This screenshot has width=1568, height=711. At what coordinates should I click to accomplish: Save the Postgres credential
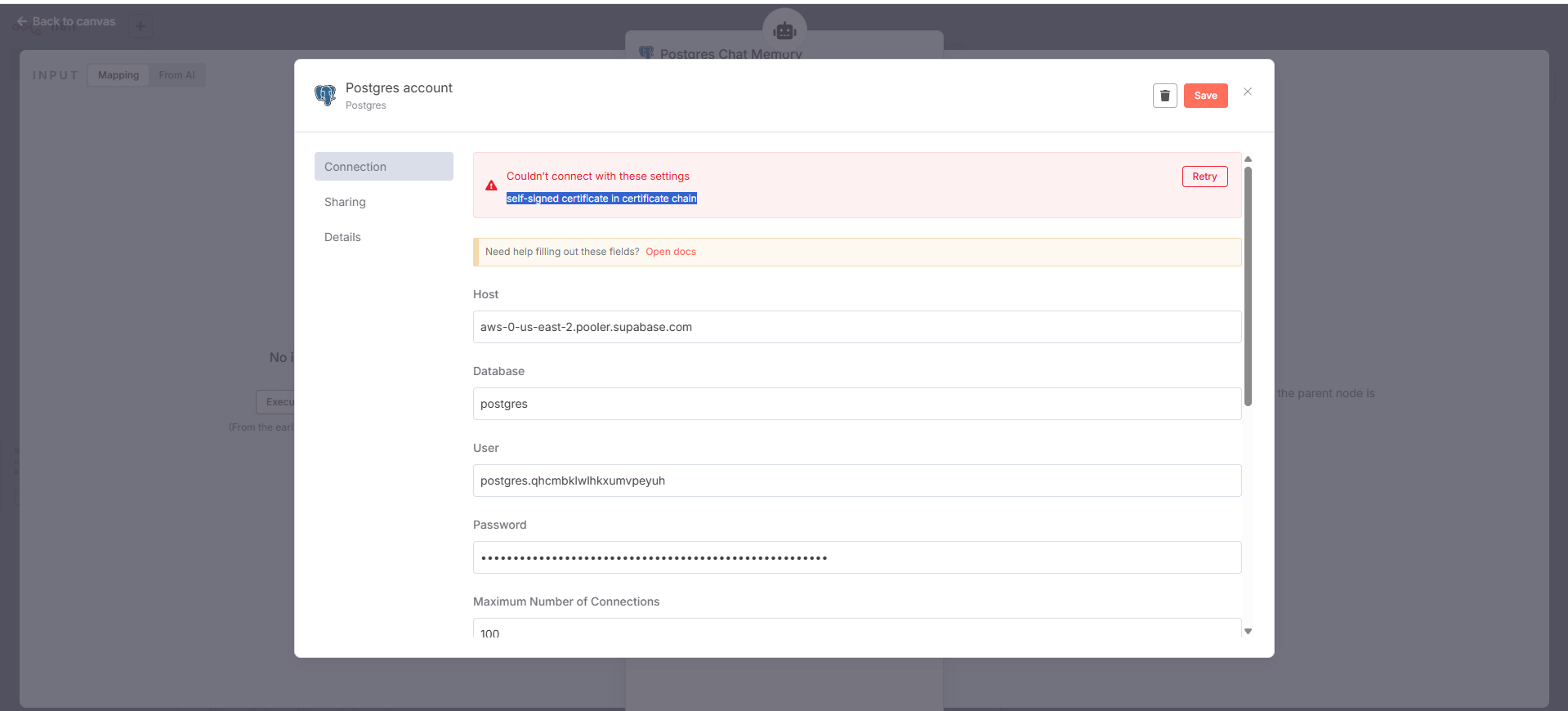(x=1206, y=96)
